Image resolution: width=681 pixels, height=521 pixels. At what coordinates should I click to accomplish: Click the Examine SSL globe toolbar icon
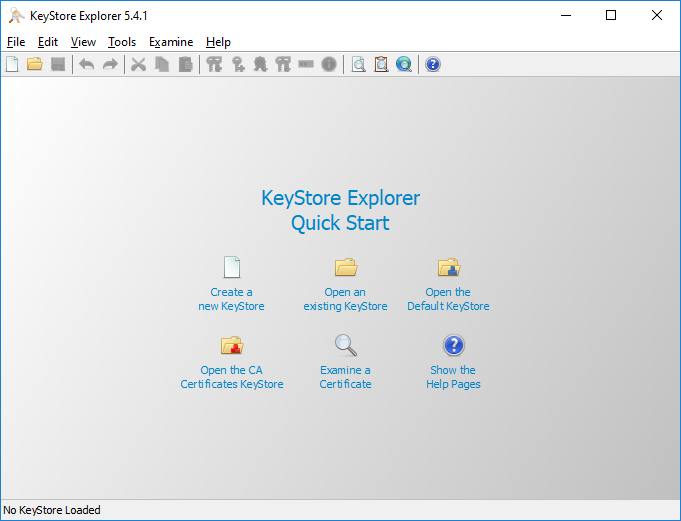coord(404,64)
